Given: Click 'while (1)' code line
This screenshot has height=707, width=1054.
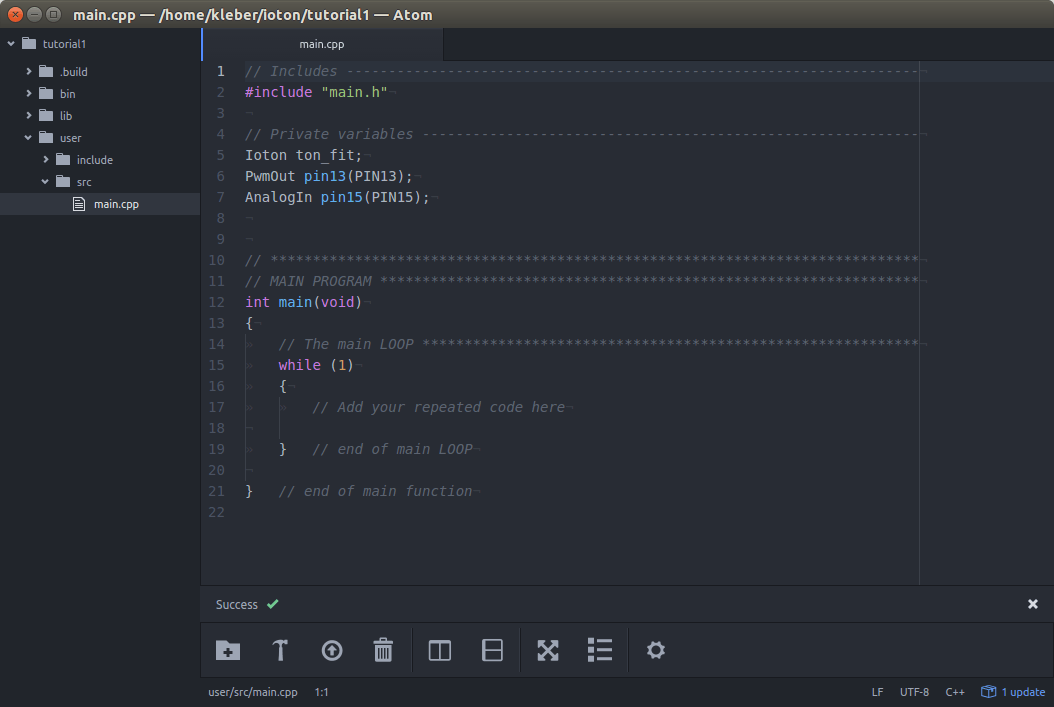Looking at the screenshot, I should tap(316, 365).
